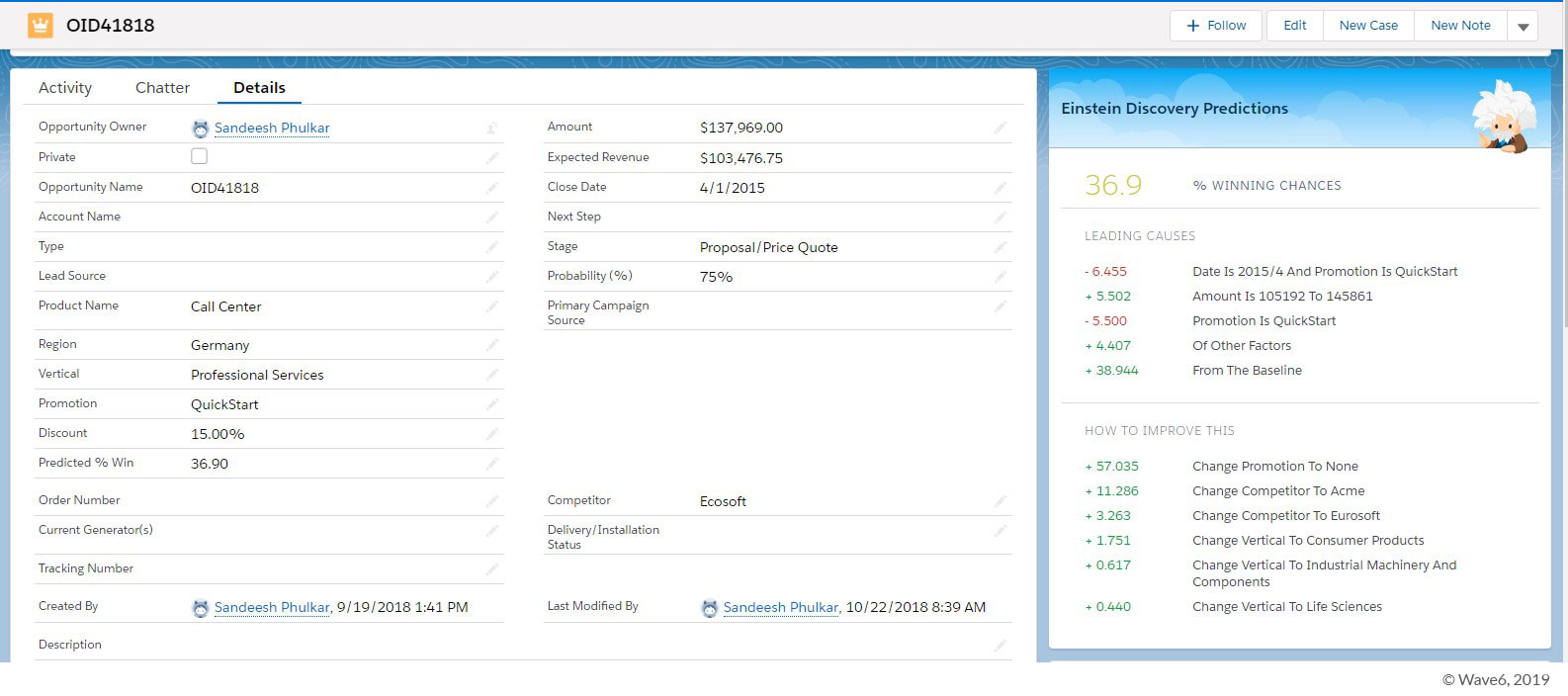Edit Expected Revenue via pencil icon
This screenshot has width=1568, height=696.
tap(1000, 158)
